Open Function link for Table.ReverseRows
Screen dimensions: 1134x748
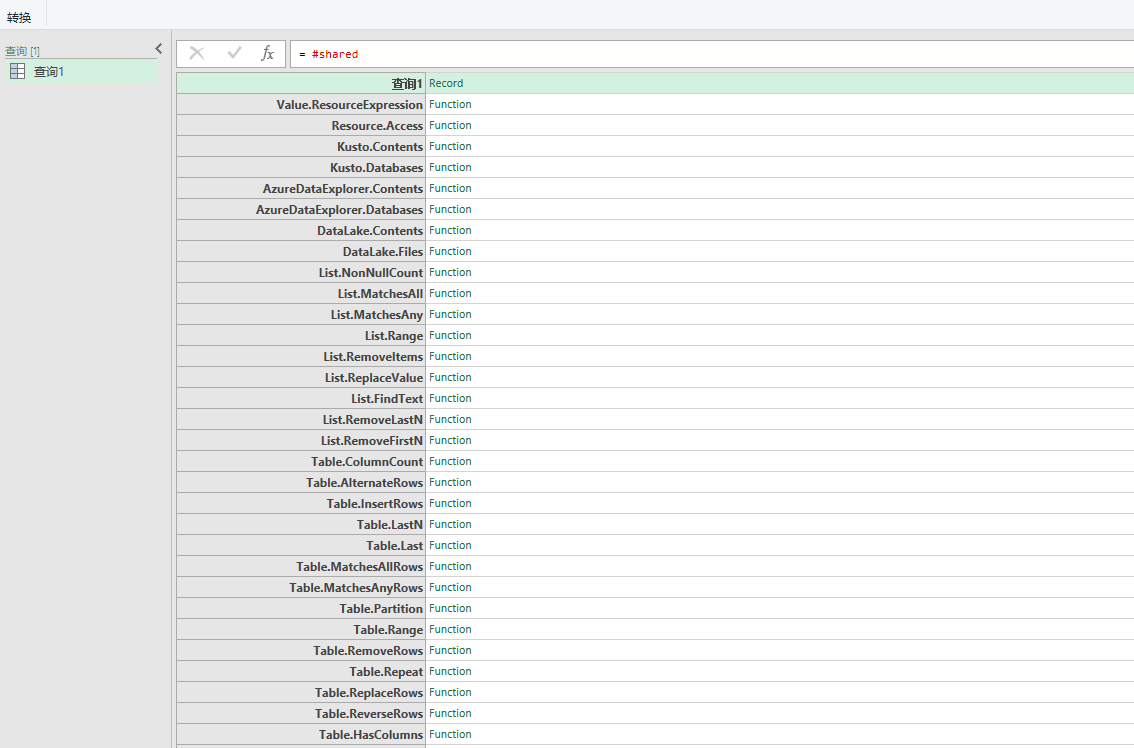450,713
